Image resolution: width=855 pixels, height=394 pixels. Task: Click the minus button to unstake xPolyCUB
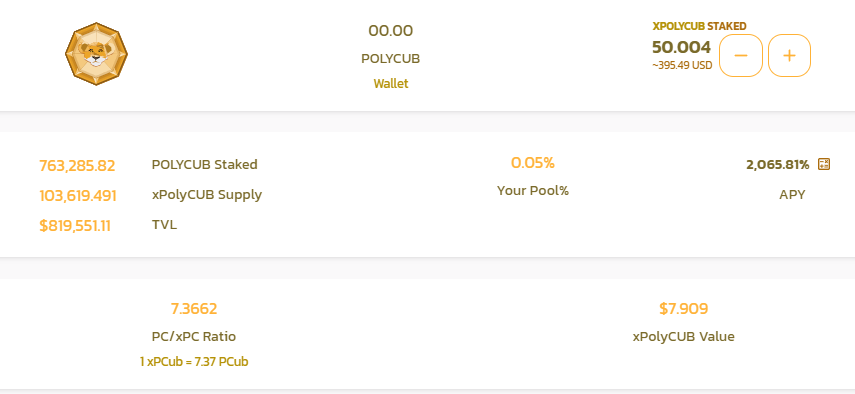(x=740, y=56)
